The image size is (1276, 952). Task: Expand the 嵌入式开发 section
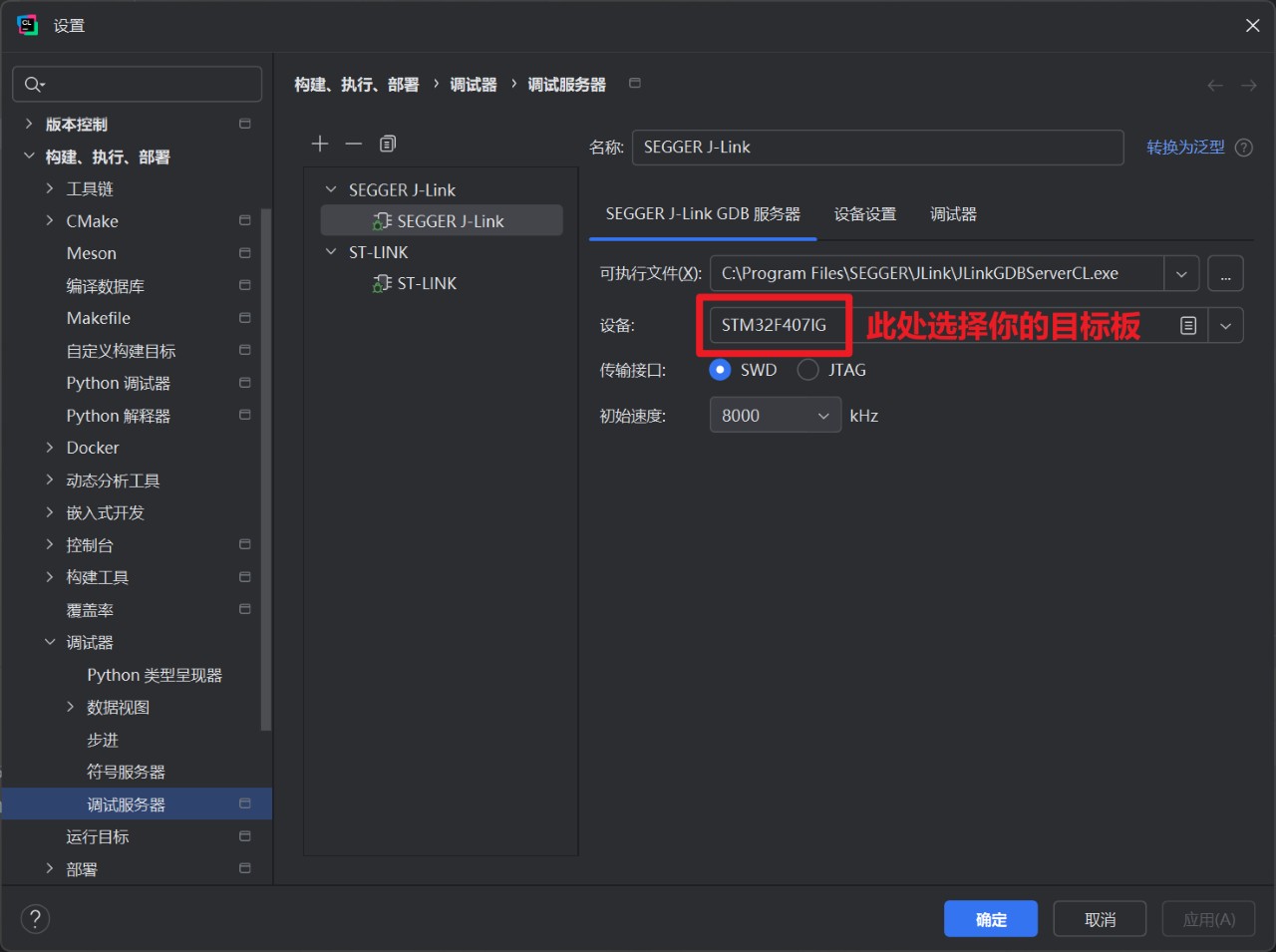click(x=50, y=512)
